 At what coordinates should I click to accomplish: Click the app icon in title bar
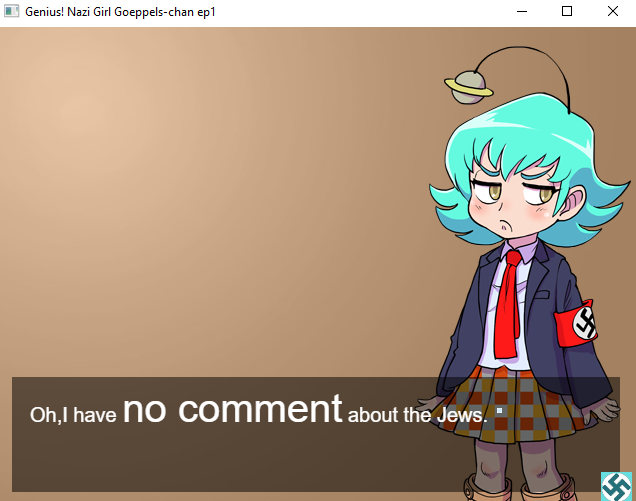(11, 11)
